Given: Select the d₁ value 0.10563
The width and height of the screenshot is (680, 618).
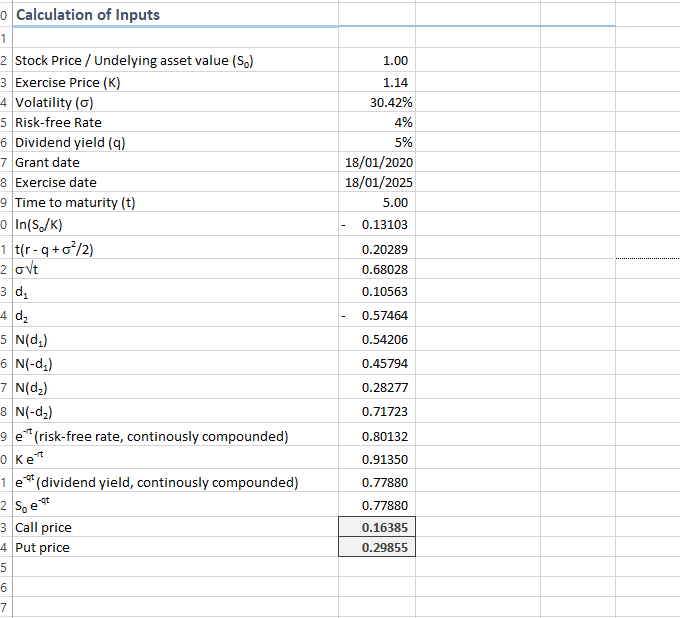Looking at the screenshot, I should click(x=377, y=291).
